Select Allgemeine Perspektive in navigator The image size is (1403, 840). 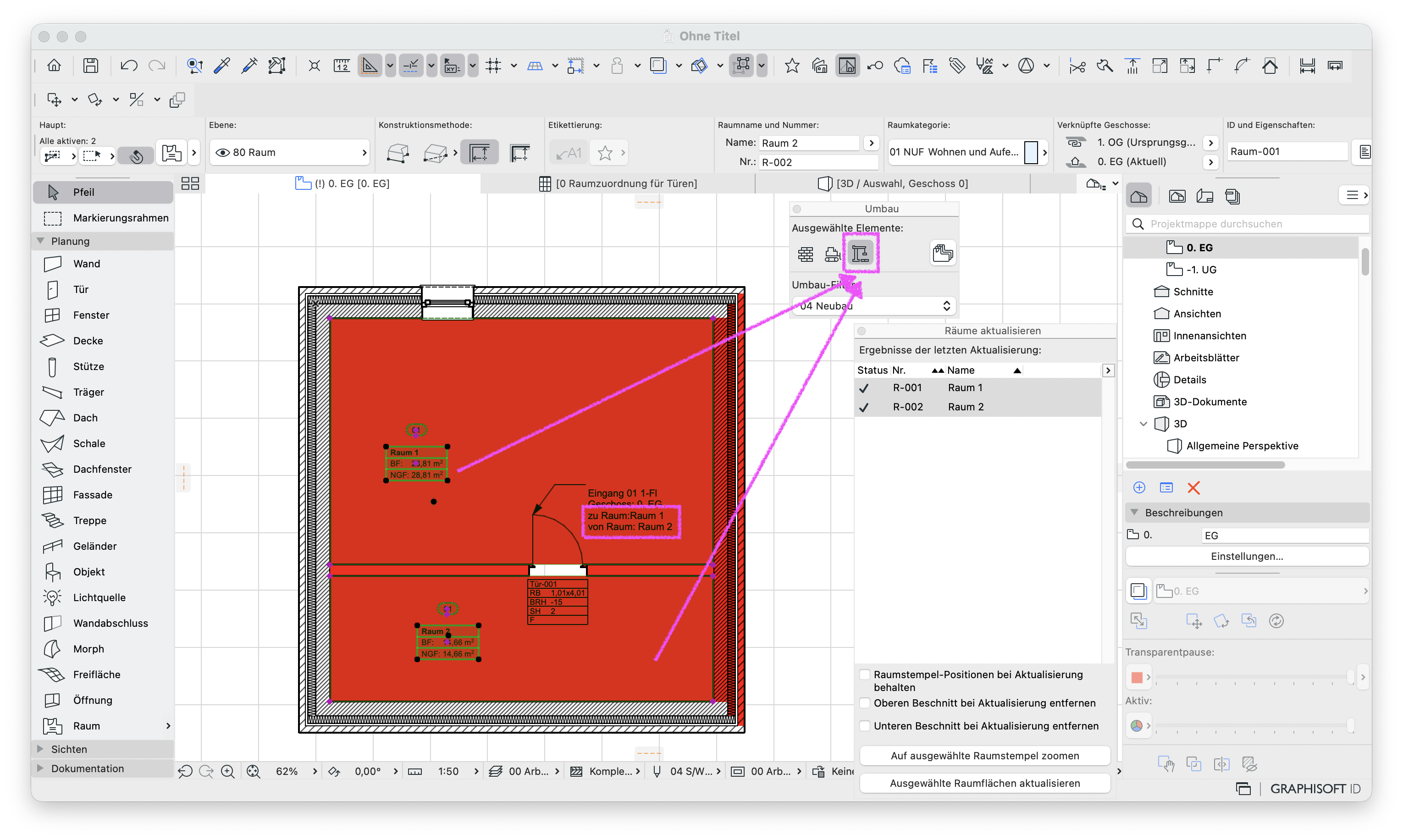tap(1242, 446)
